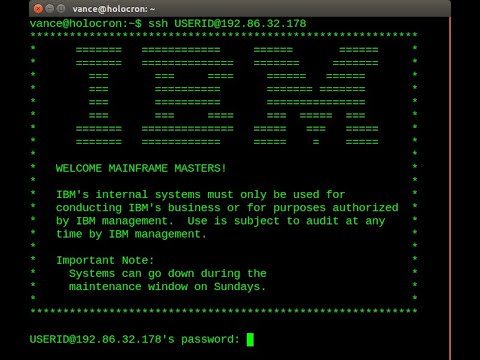Click the line 'IBM's internal systems must only be used for'
The width and height of the screenshot is (480, 360).
[x=200, y=195]
